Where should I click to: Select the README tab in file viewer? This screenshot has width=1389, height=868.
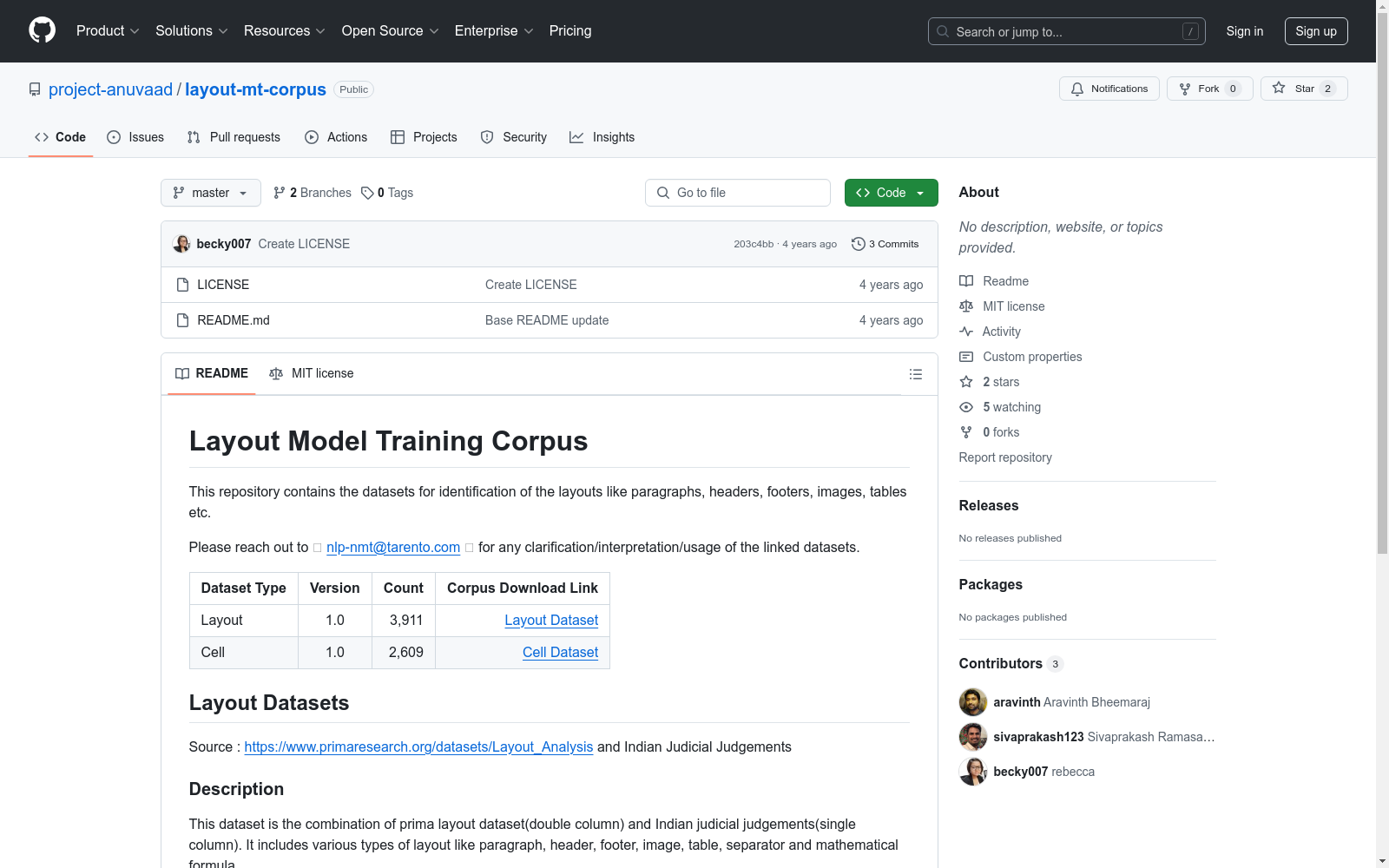(x=212, y=373)
